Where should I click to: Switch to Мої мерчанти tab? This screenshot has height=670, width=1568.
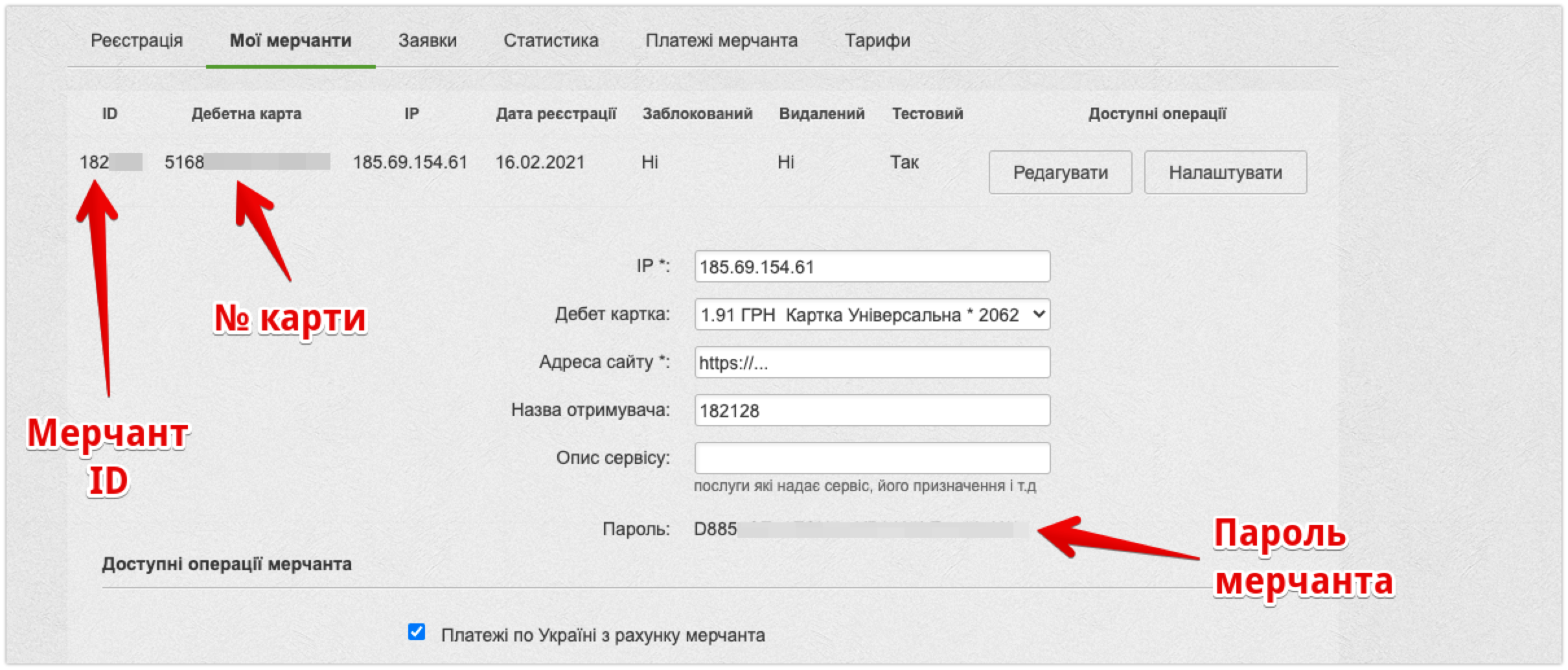[290, 40]
